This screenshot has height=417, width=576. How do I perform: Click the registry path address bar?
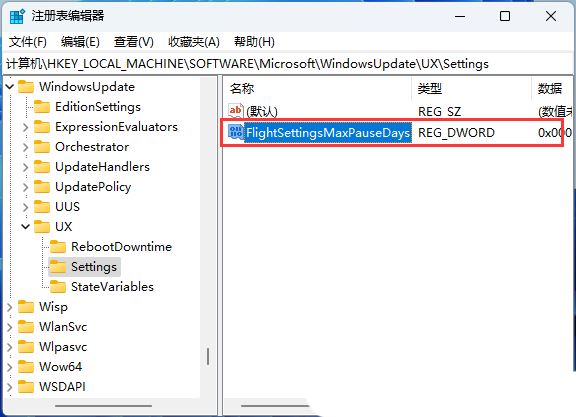(x=288, y=64)
